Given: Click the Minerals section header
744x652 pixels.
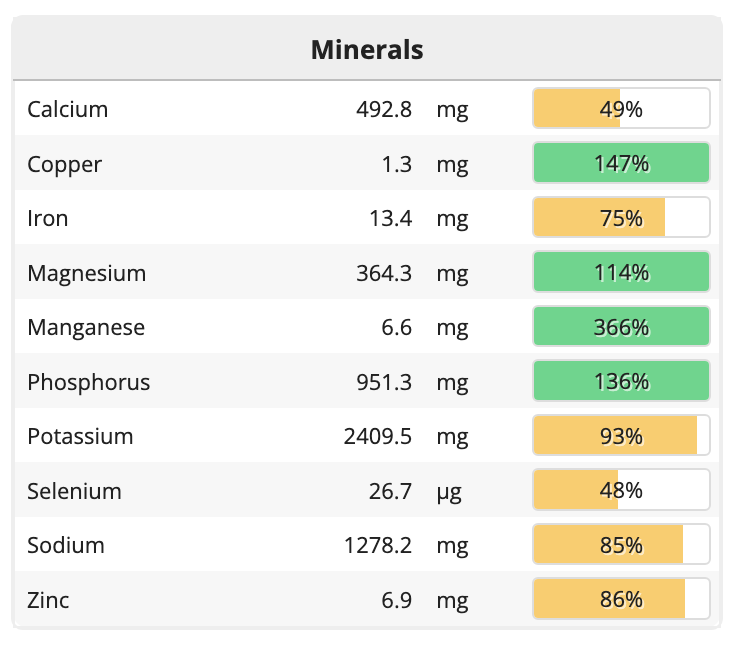Looking at the screenshot, I should pos(367,49).
